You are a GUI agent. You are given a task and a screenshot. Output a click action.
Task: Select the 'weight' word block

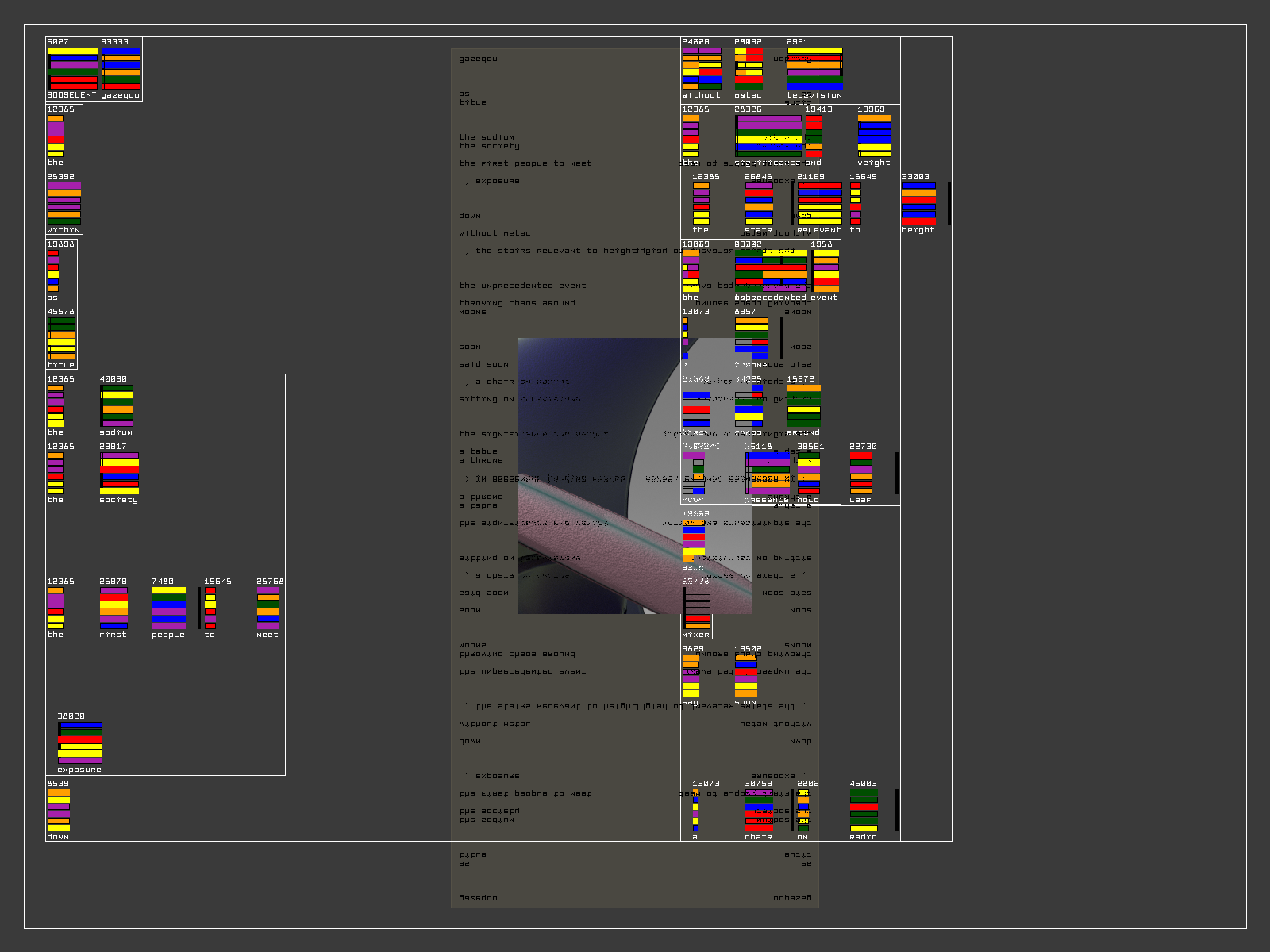(x=874, y=136)
